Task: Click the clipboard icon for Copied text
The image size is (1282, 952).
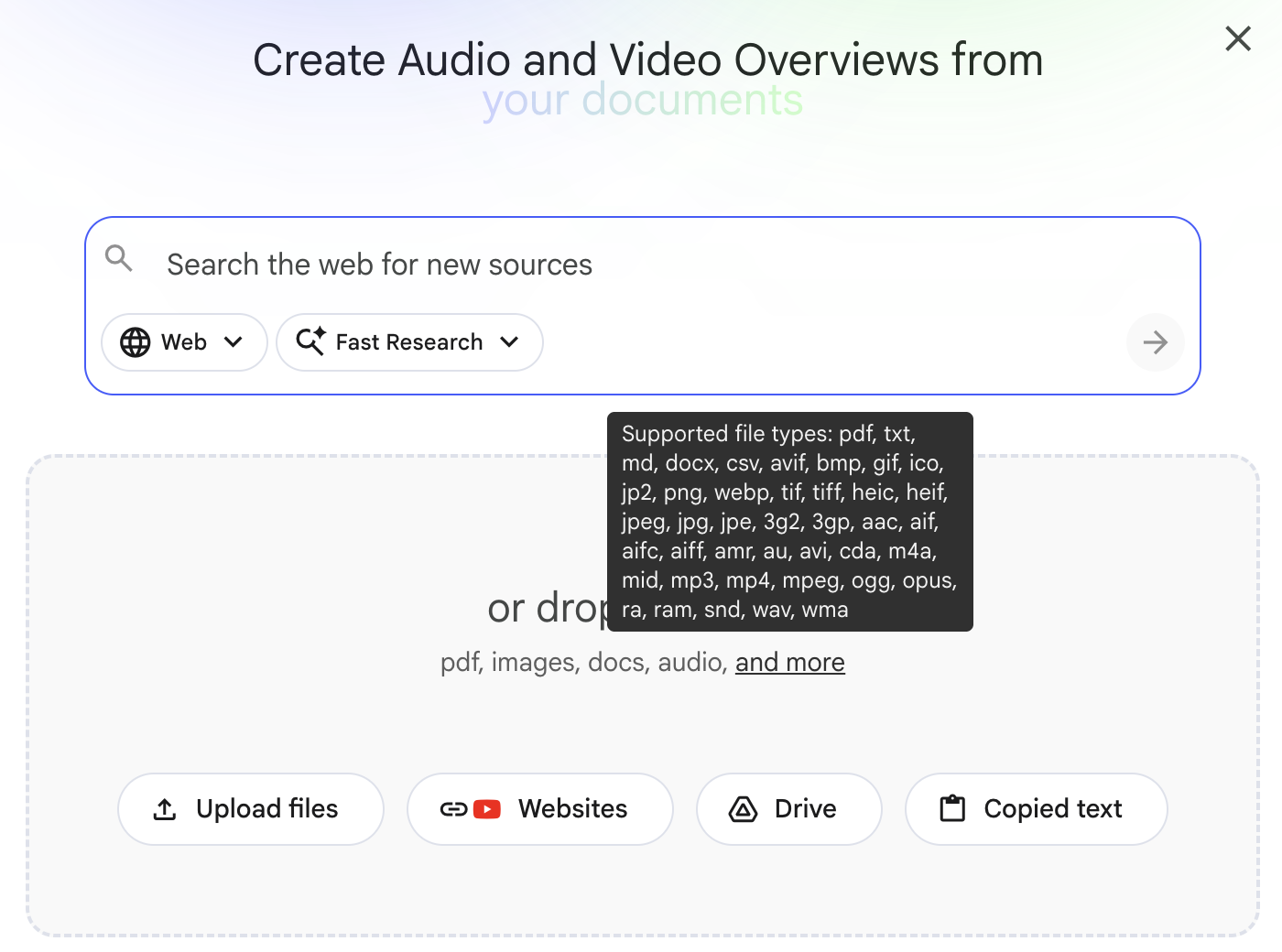Action: click(952, 809)
